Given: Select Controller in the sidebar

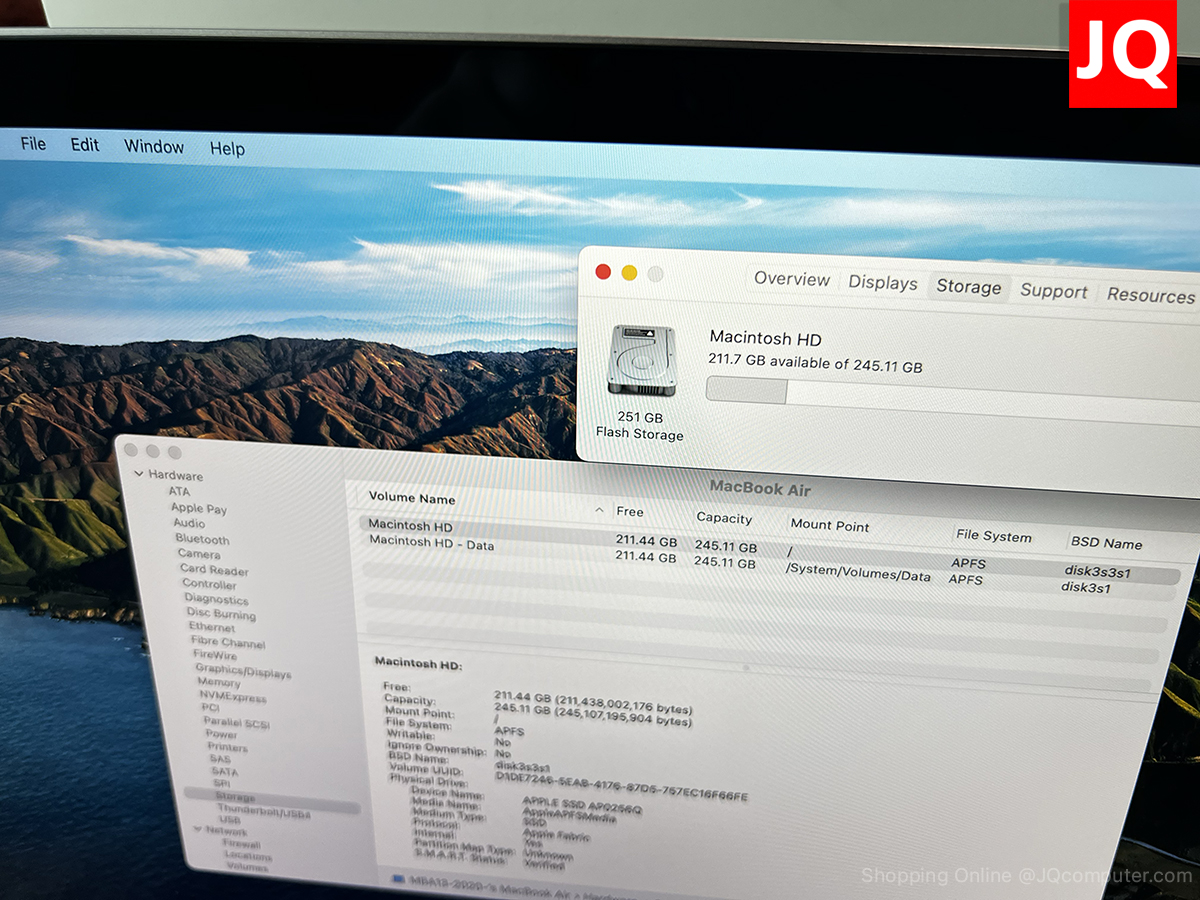Looking at the screenshot, I should (209, 584).
